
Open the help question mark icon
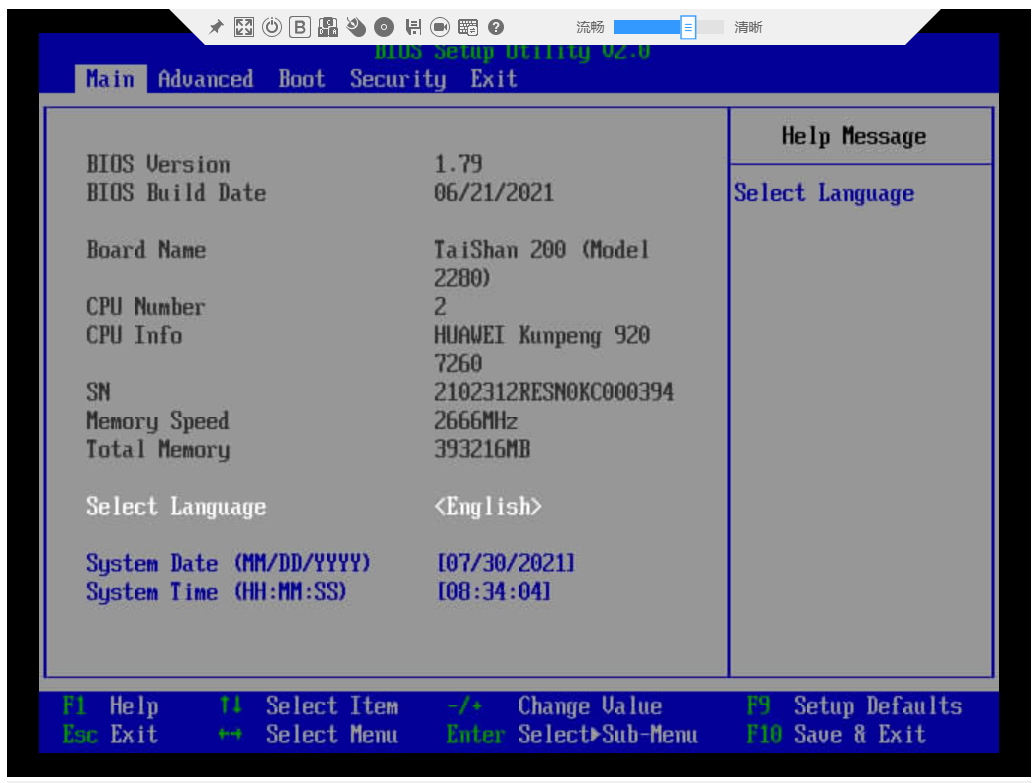coord(496,27)
